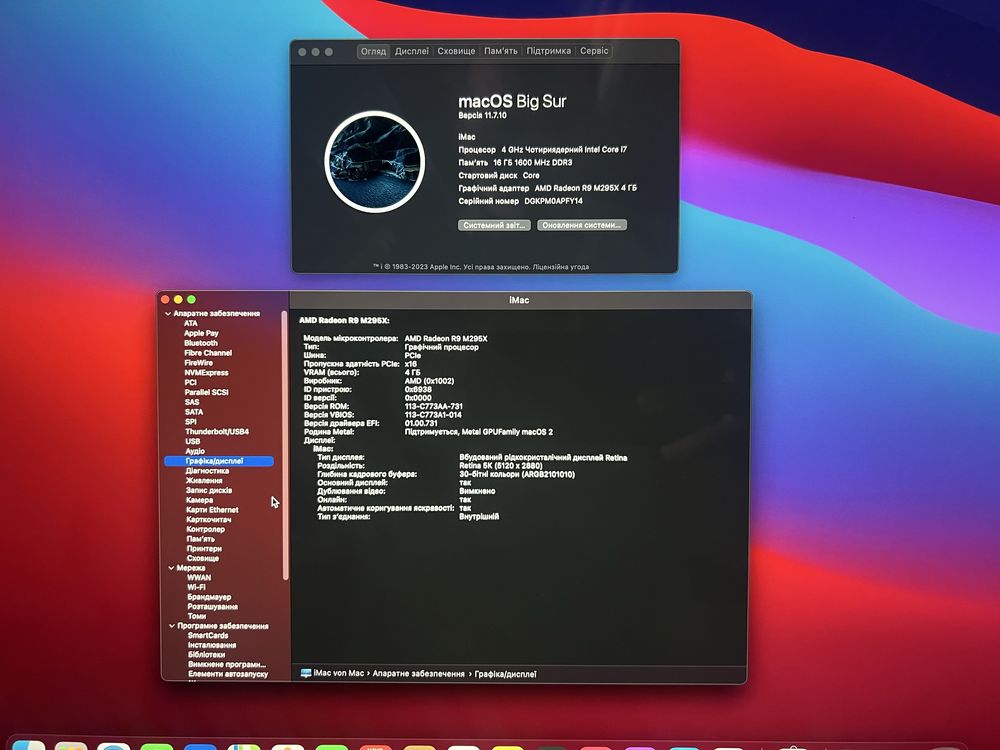Open the Підтримка tab

pos(548,51)
